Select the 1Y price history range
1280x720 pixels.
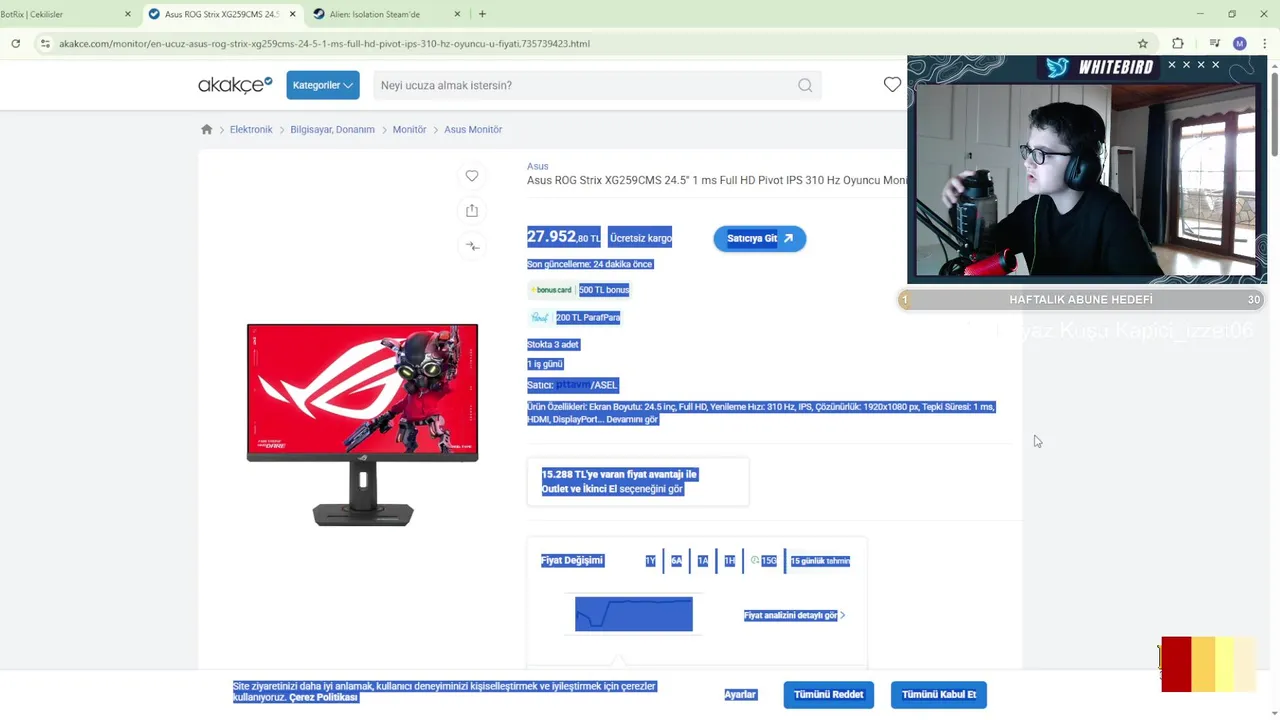(x=650, y=561)
